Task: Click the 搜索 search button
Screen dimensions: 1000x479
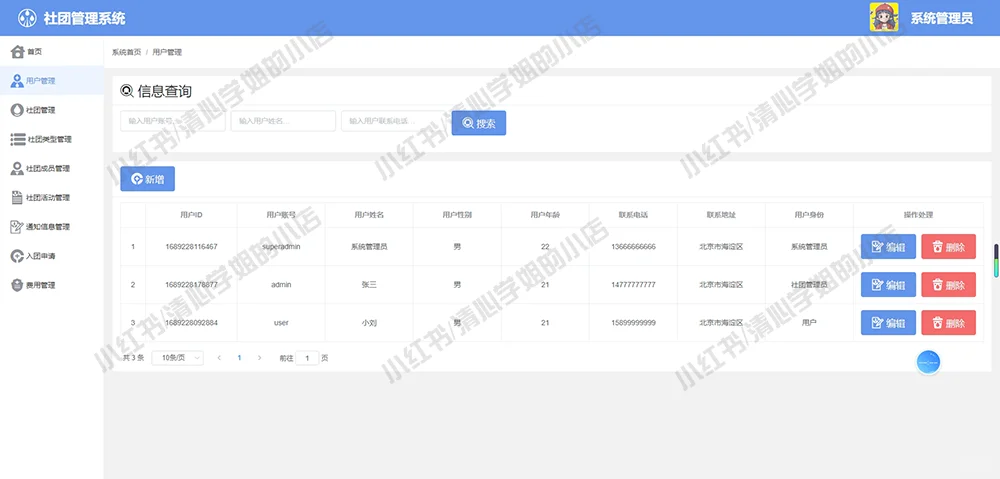Action: pos(479,123)
